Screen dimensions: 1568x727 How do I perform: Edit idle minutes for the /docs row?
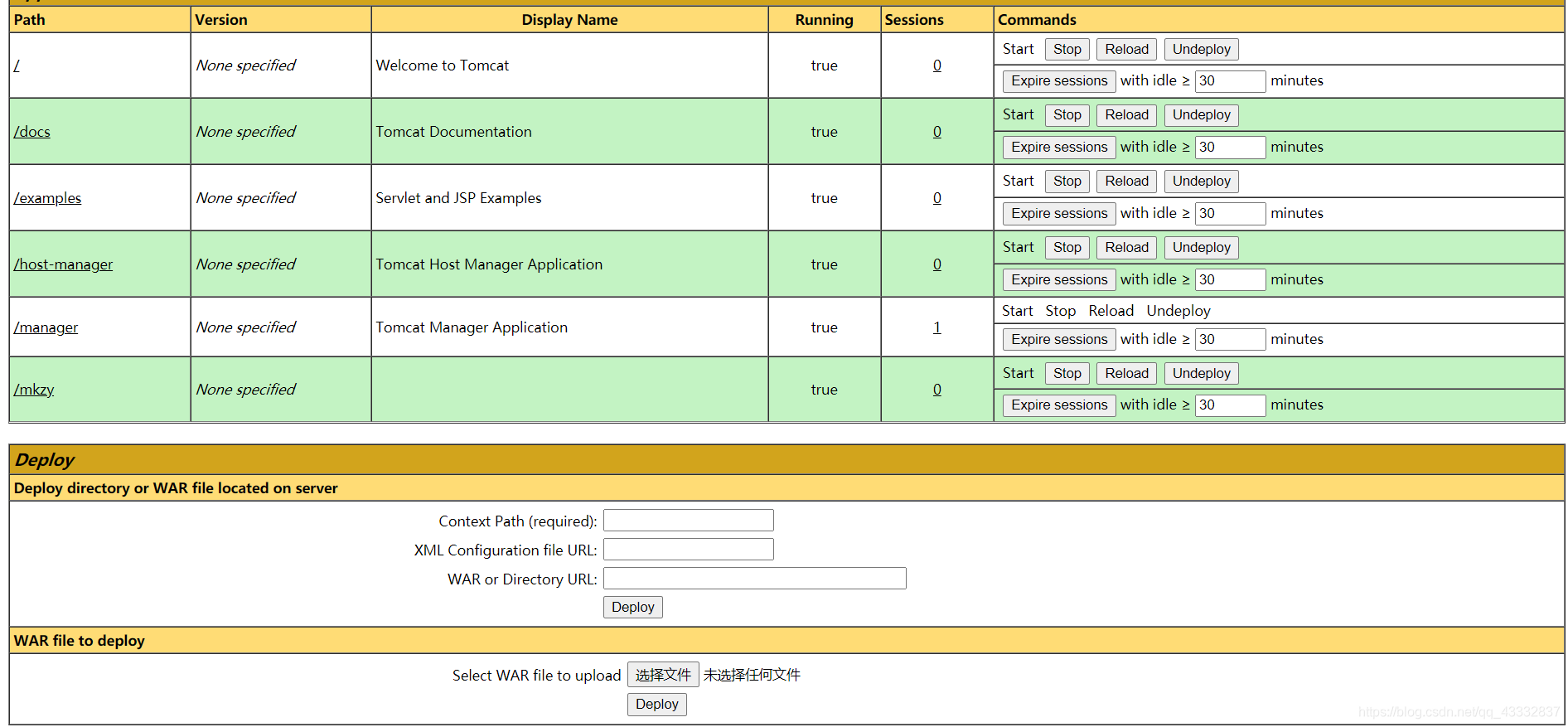1230,148
